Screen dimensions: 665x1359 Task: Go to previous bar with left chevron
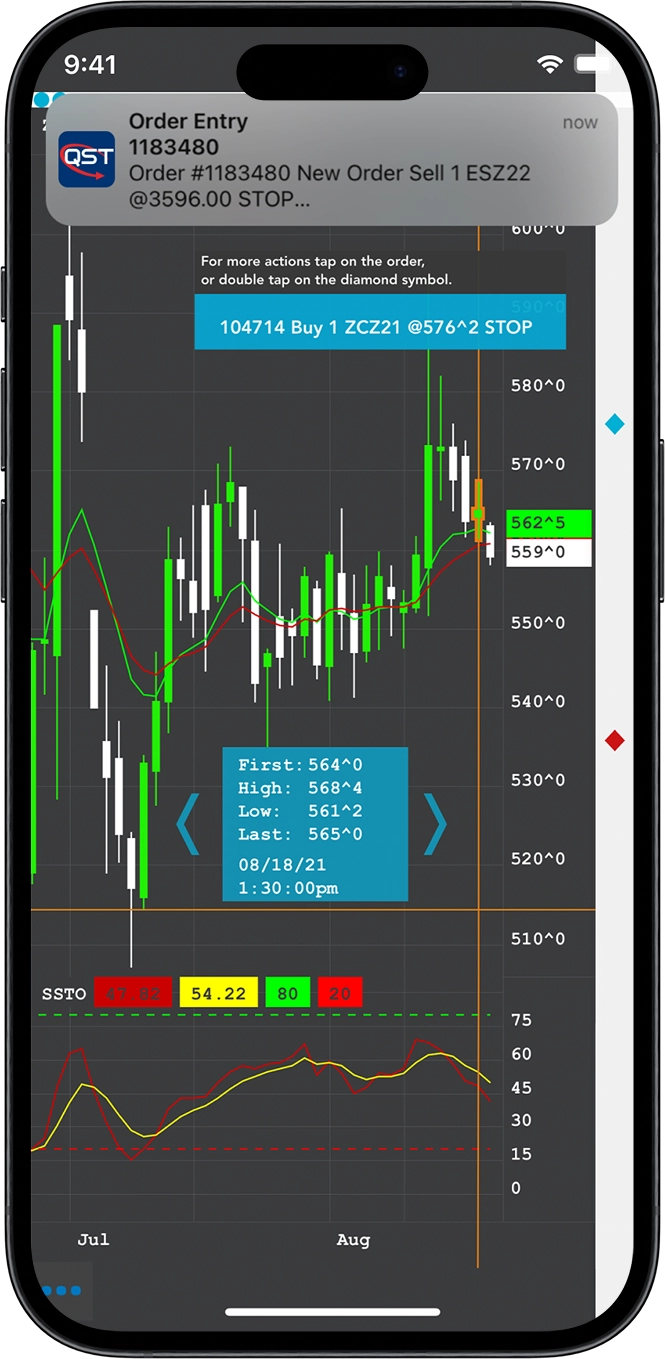(x=188, y=824)
